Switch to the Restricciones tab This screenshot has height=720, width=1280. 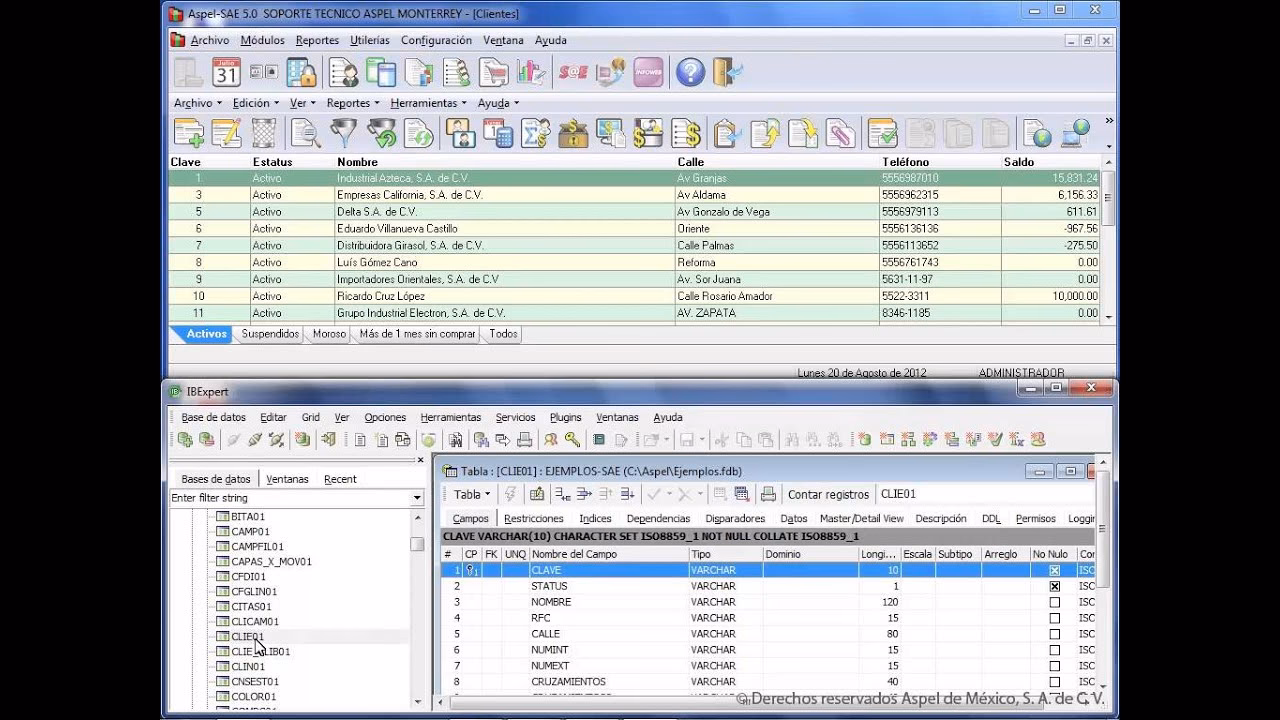[x=534, y=519]
